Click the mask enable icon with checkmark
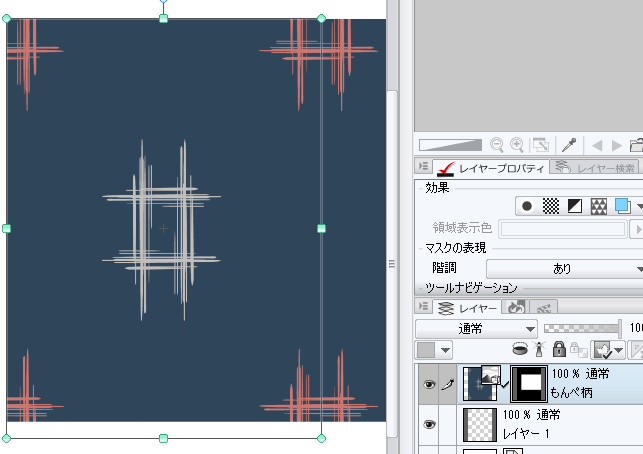The image size is (643, 454). coord(602,350)
